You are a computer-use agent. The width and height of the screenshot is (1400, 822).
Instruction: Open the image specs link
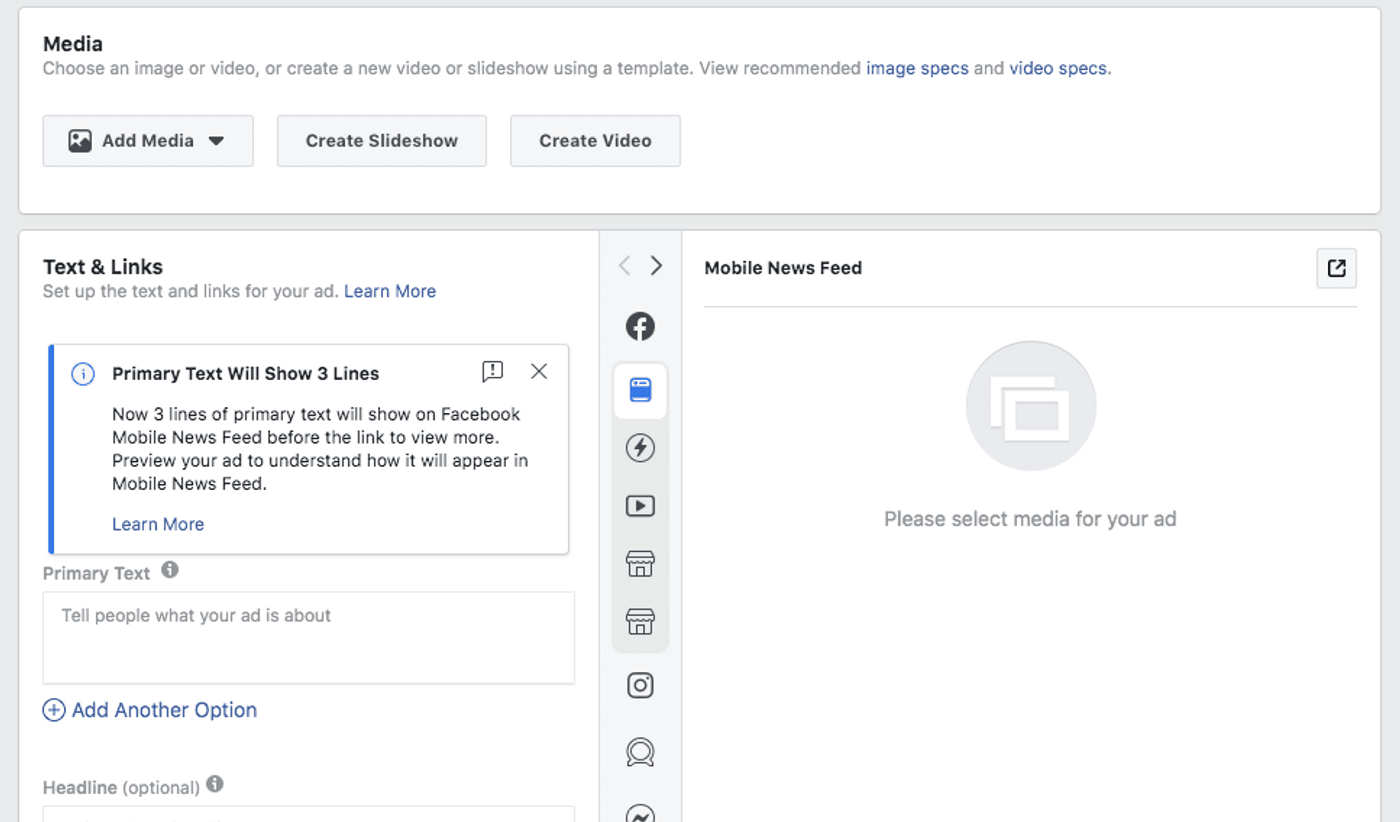(917, 68)
